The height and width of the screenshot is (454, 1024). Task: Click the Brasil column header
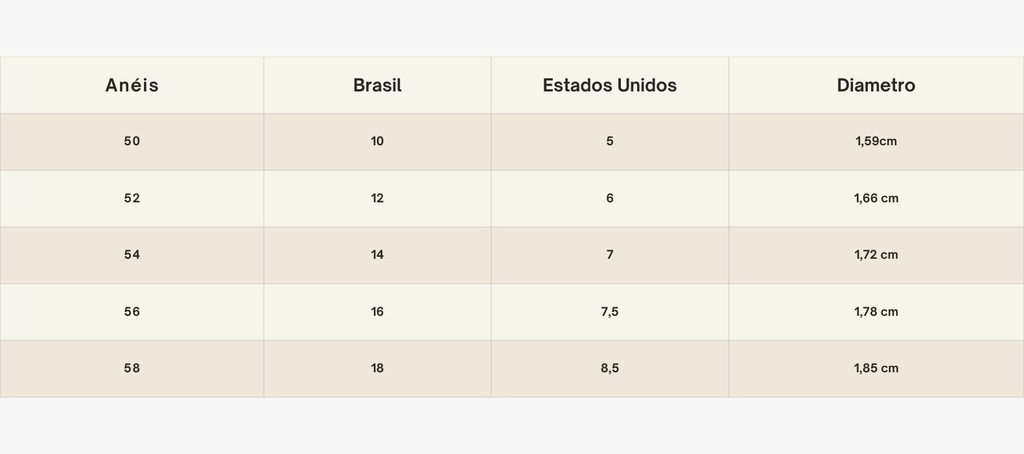[x=377, y=85]
